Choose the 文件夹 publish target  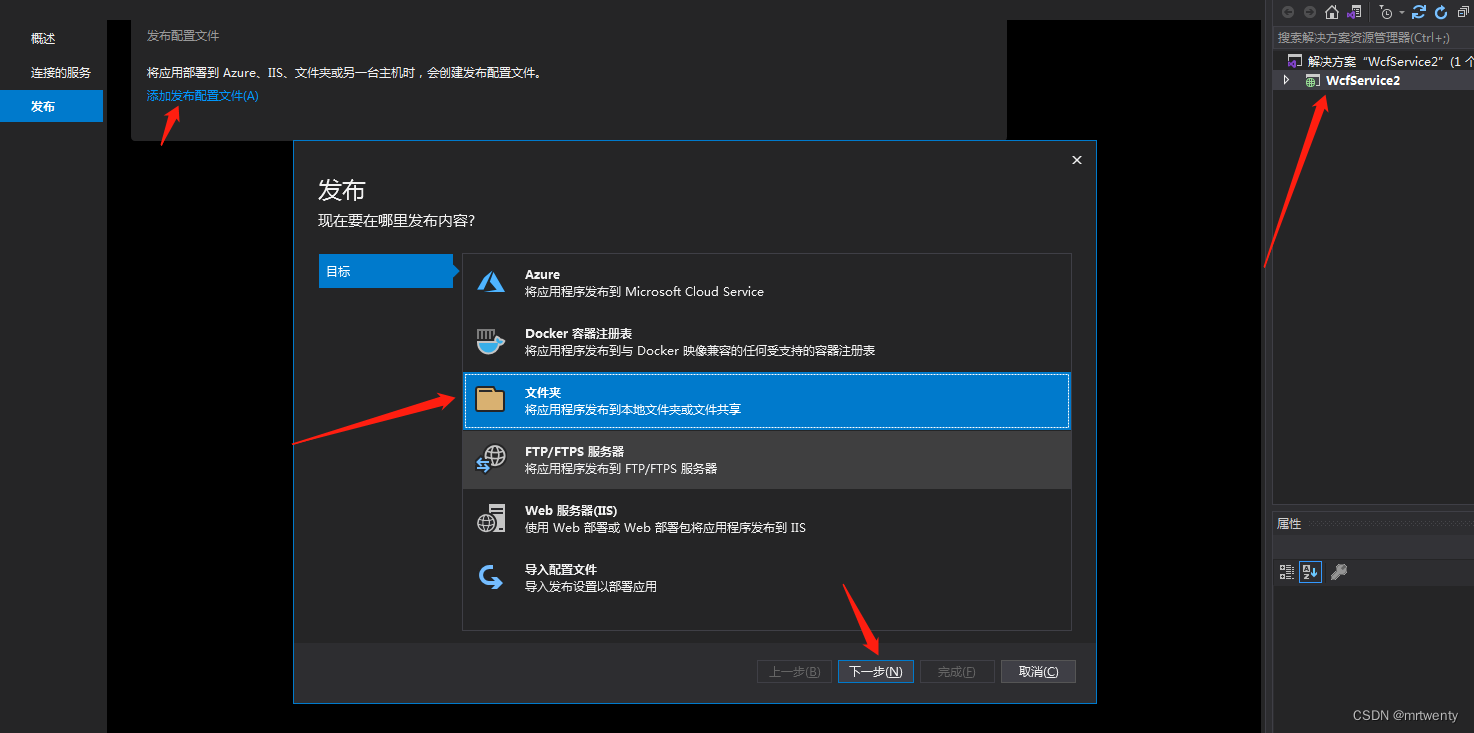tap(767, 401)
